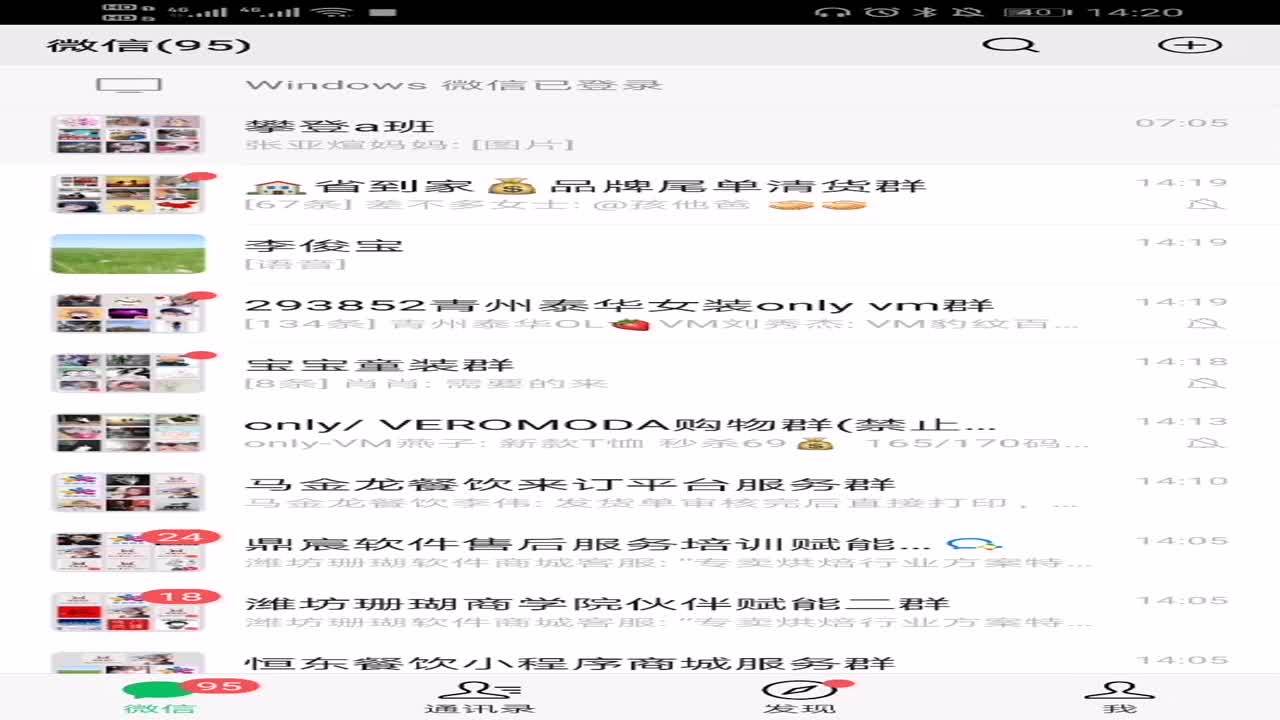Tap the 马金龙餐饮来订平台服务群 avatar
The width and height of the screenshot is (1280, 720).
[128, 493]
